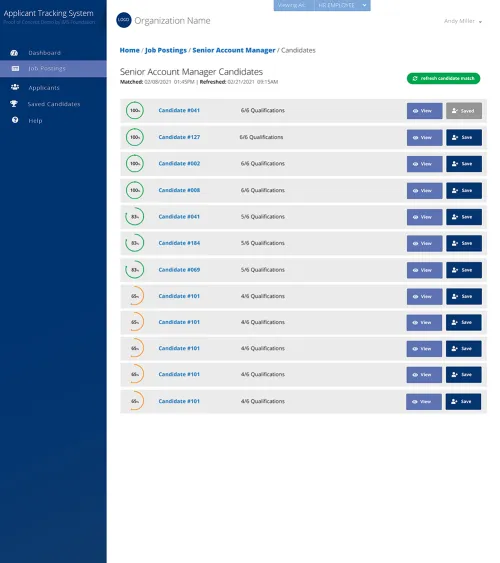This screenshot has width=500, height=563.
Task: Click the 83% match ring for Candidate #184
Action: (135, 243)
